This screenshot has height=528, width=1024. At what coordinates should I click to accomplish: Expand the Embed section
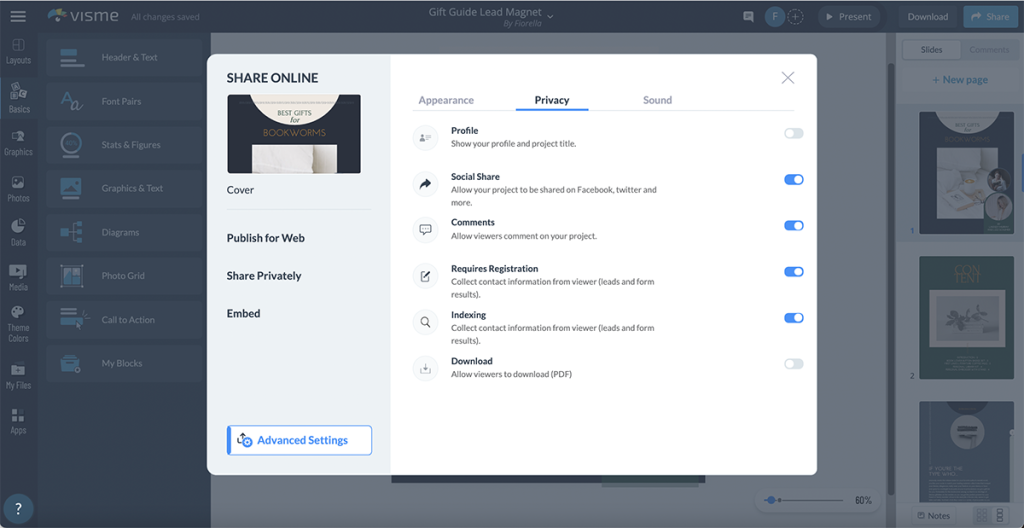point(244,313)
